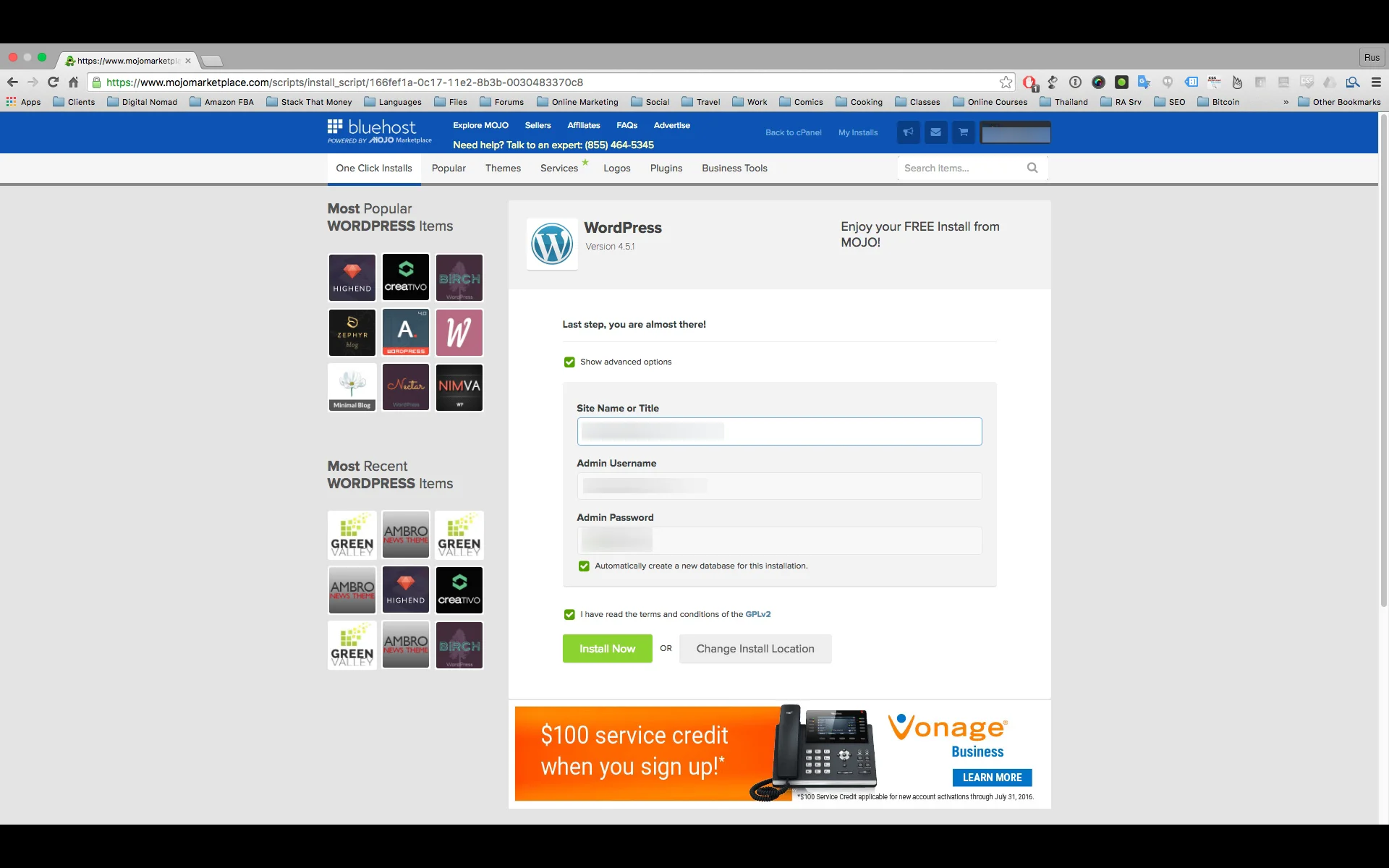Viewport: 1389px width, 868px height.
Task: Uncheck the GPLv2 terms and conditions checkbox
Action: [569, 614]
